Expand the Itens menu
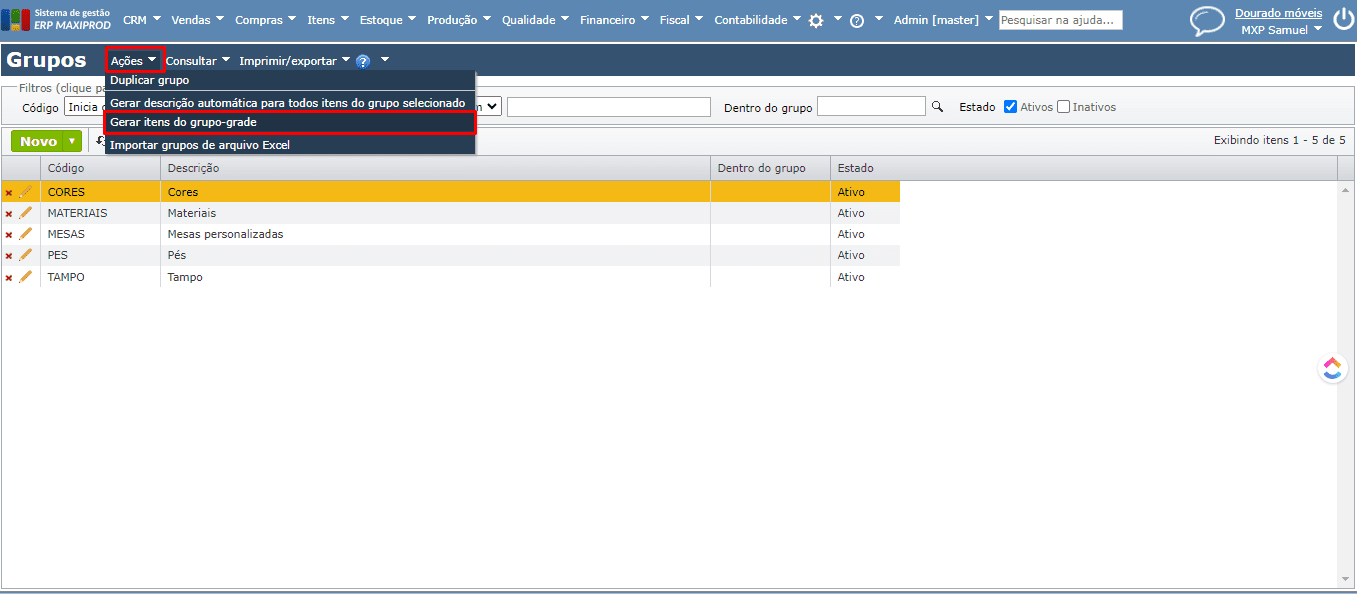Screen dimensions: 1357x594 point(329,20)
